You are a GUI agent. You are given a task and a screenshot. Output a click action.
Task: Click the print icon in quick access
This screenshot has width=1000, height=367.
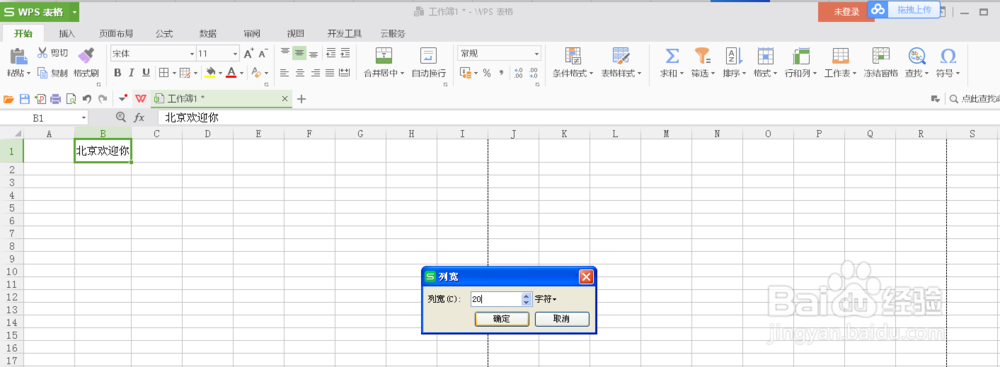(55, 99)
